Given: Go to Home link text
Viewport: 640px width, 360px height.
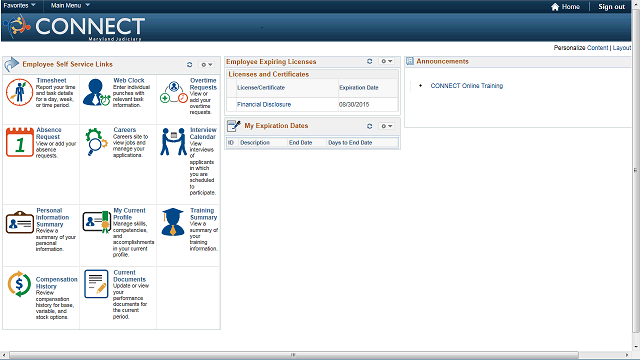Looking at the screenshot, I should pos(571,7).
